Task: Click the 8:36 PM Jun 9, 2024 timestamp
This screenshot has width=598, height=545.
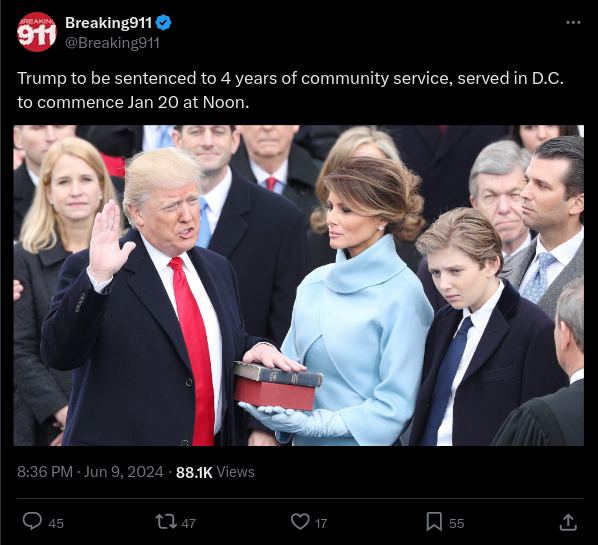Action: 90,472
